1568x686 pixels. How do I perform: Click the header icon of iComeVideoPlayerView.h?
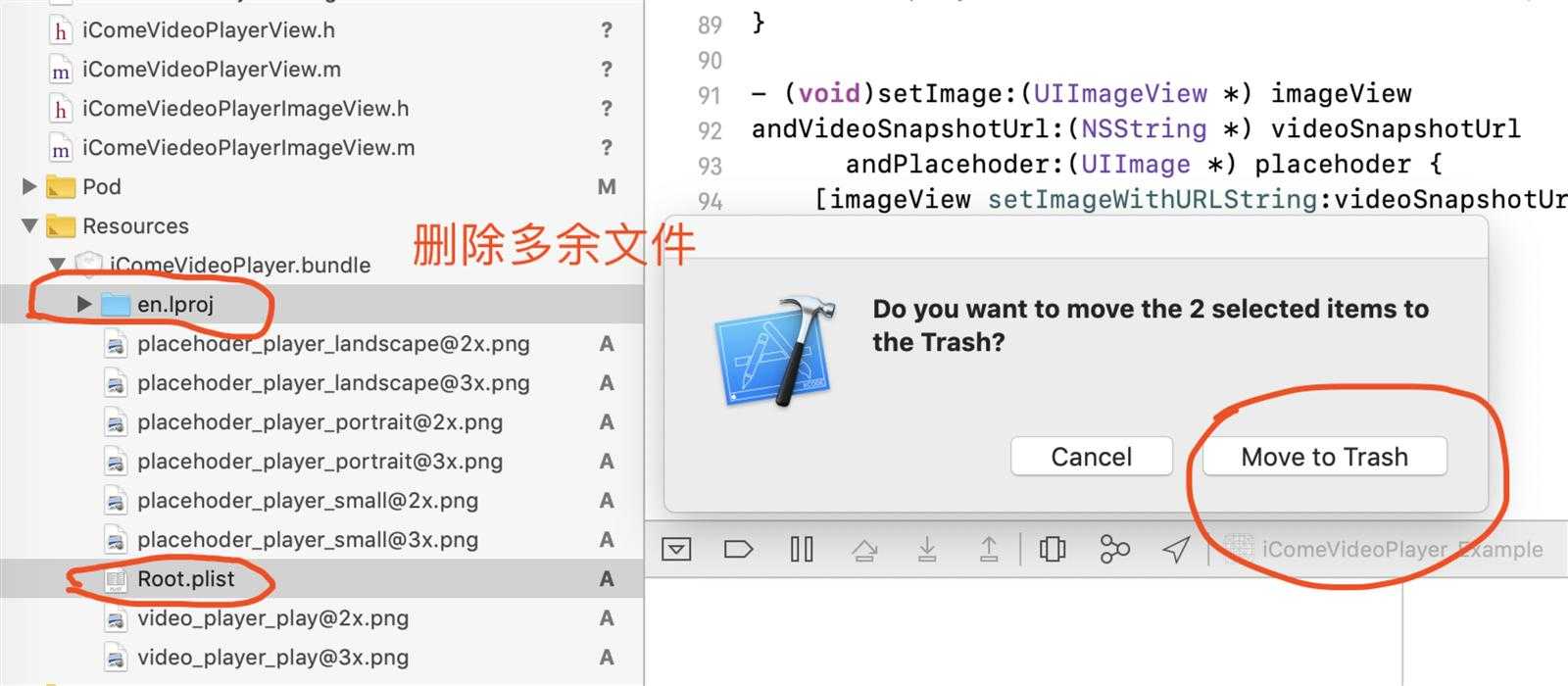pos(61,30)
